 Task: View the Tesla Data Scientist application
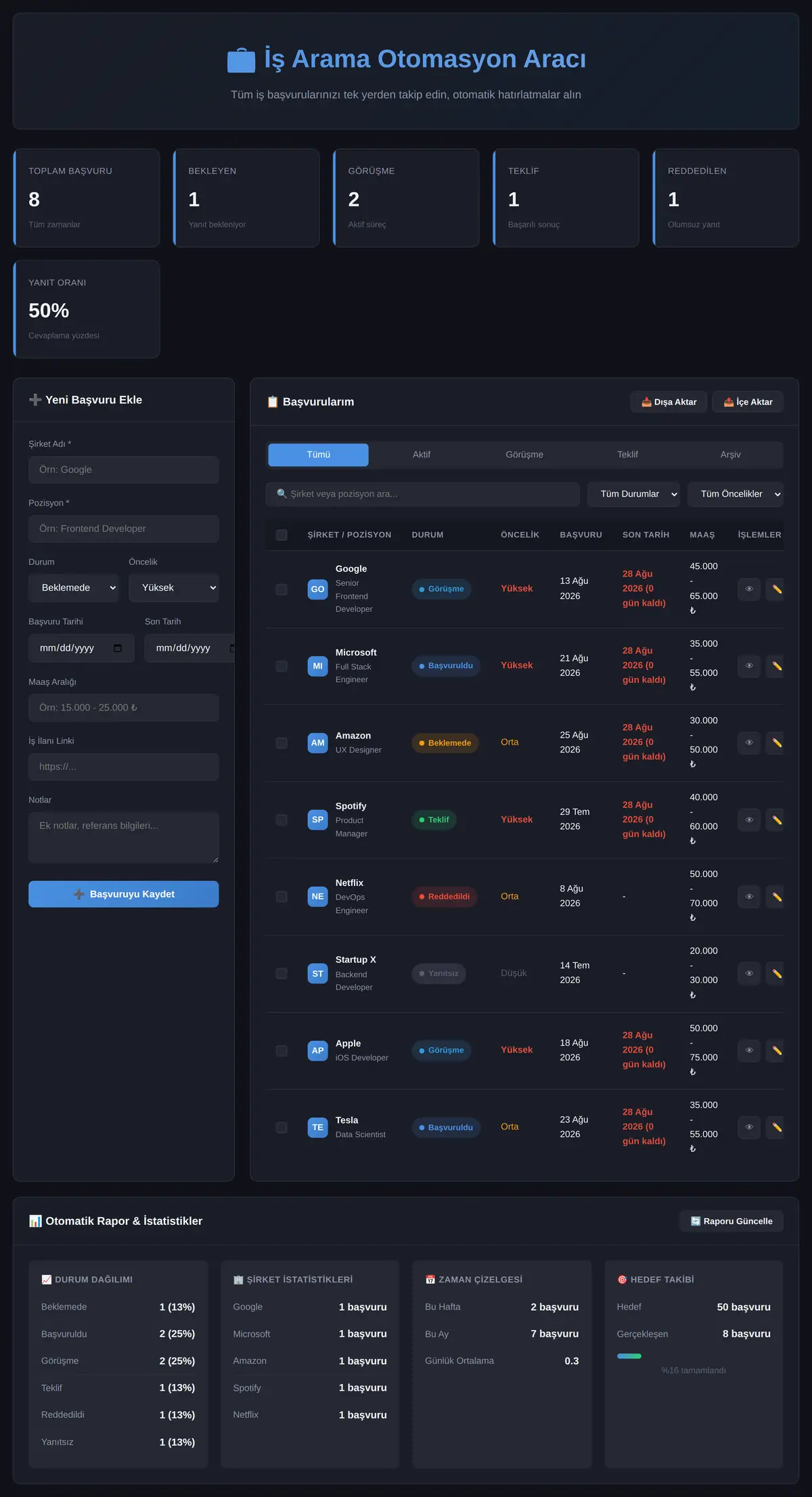click(749, 1127)
